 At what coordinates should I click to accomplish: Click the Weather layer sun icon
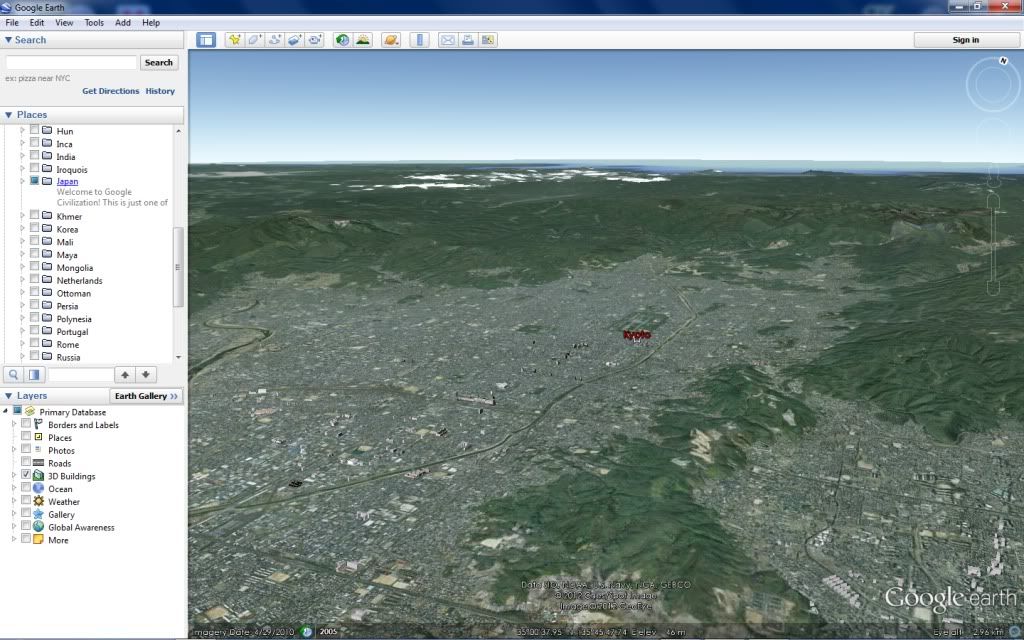tap(39, 502)
